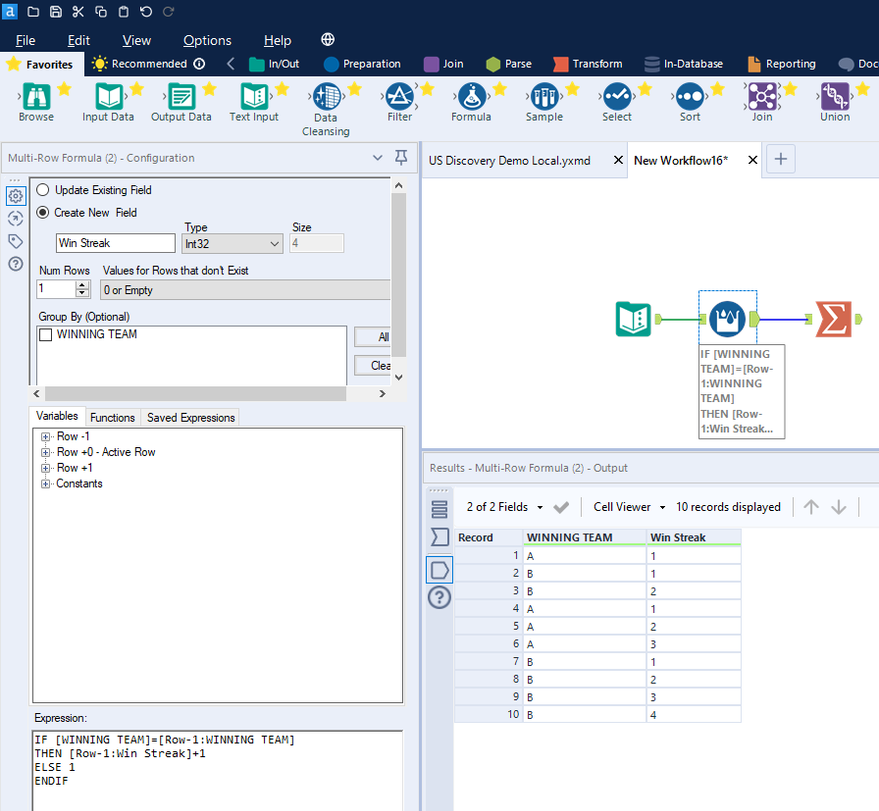
Task: Add a new workflow tab with plus button
Action: [781, 159]
